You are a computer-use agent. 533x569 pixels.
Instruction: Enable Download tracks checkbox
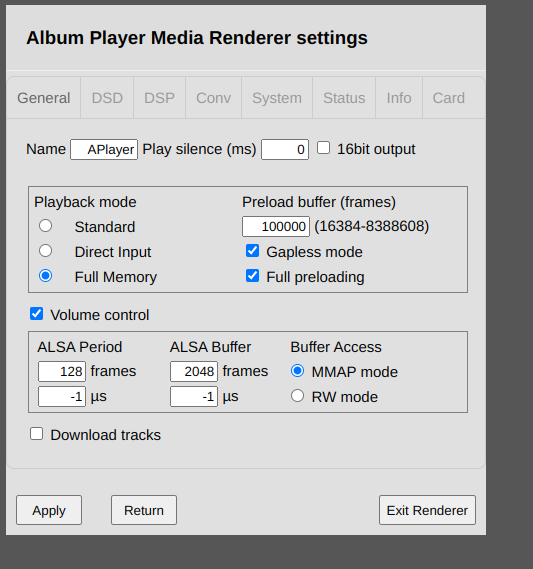(36, 434)
